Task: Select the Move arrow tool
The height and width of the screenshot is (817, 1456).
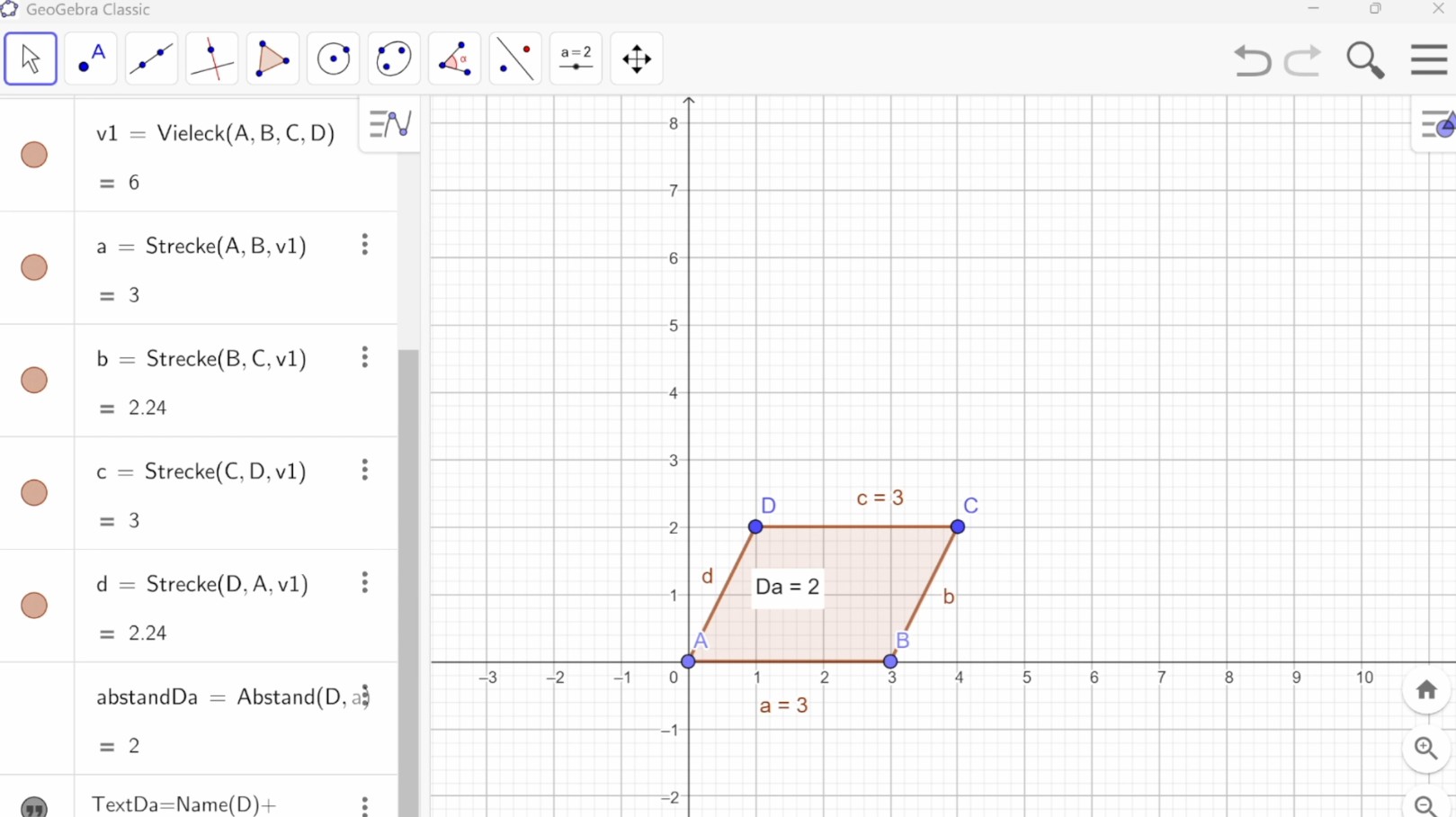Action: pyautogui.click(x=31, y=59)
